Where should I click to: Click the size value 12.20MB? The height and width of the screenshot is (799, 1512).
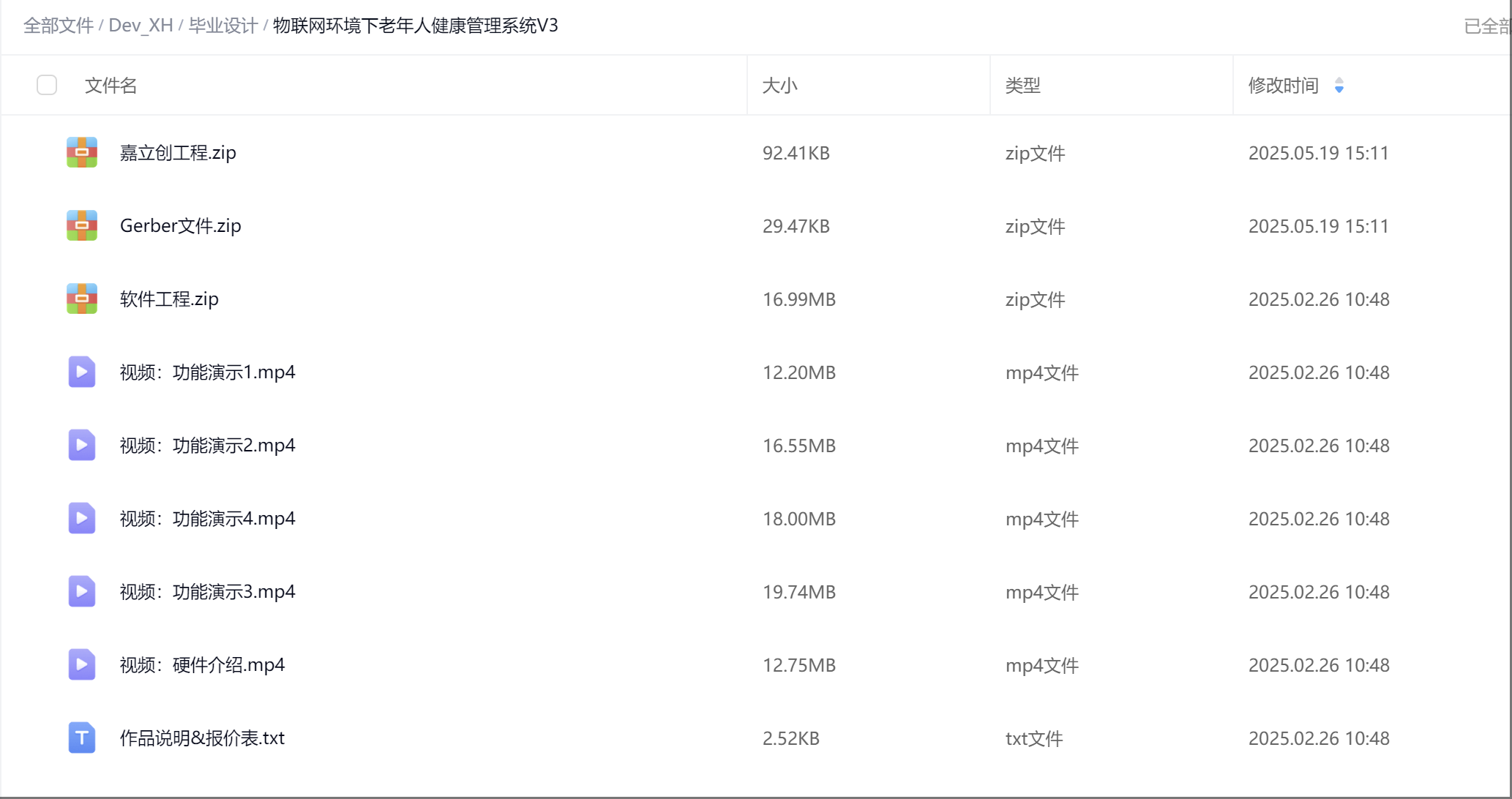click(x=799, y=372)
